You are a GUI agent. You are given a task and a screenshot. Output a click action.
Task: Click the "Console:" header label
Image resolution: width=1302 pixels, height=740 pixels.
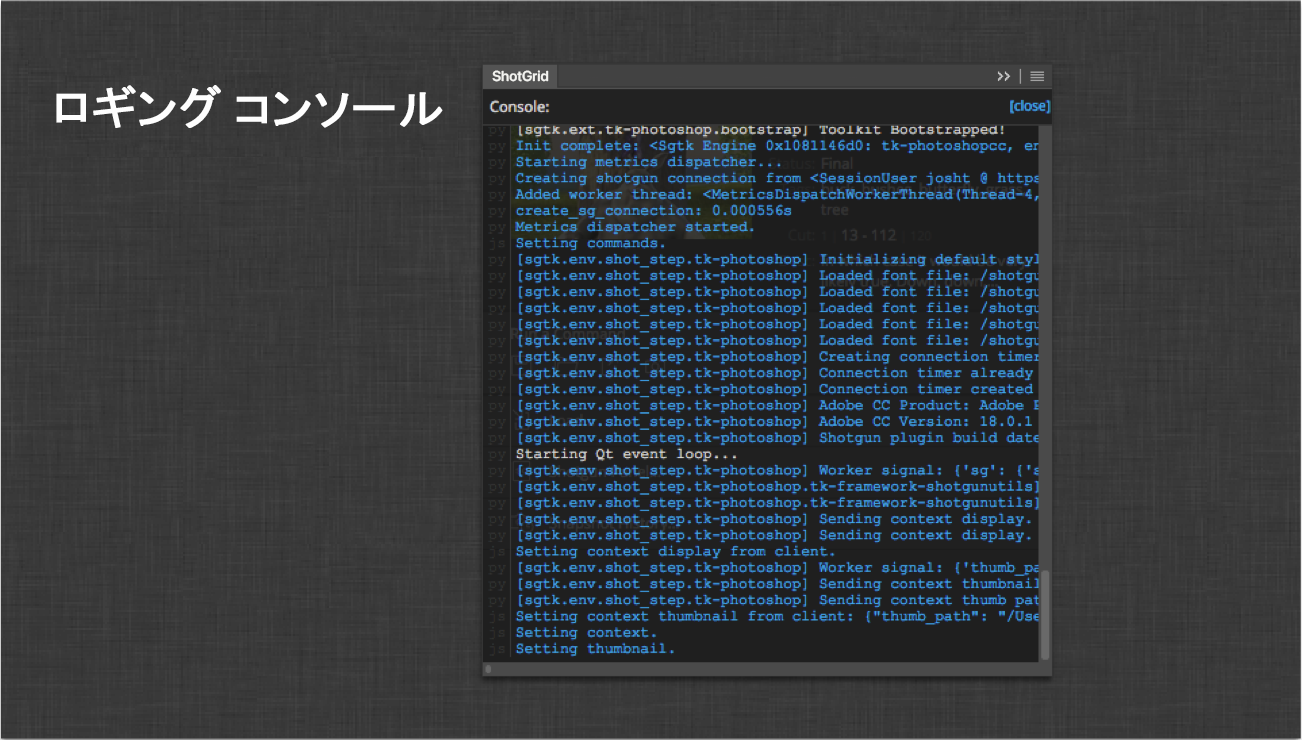pos(519,107)
